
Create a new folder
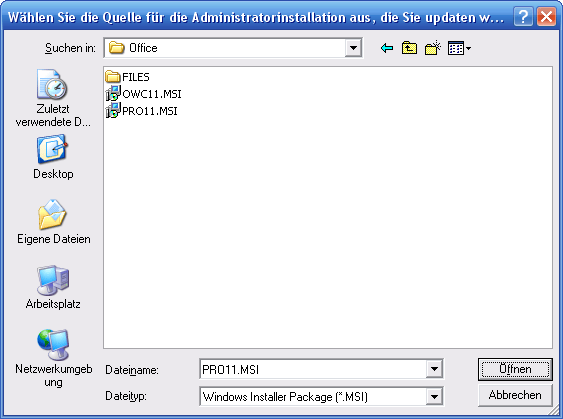[x=432, y=48]
